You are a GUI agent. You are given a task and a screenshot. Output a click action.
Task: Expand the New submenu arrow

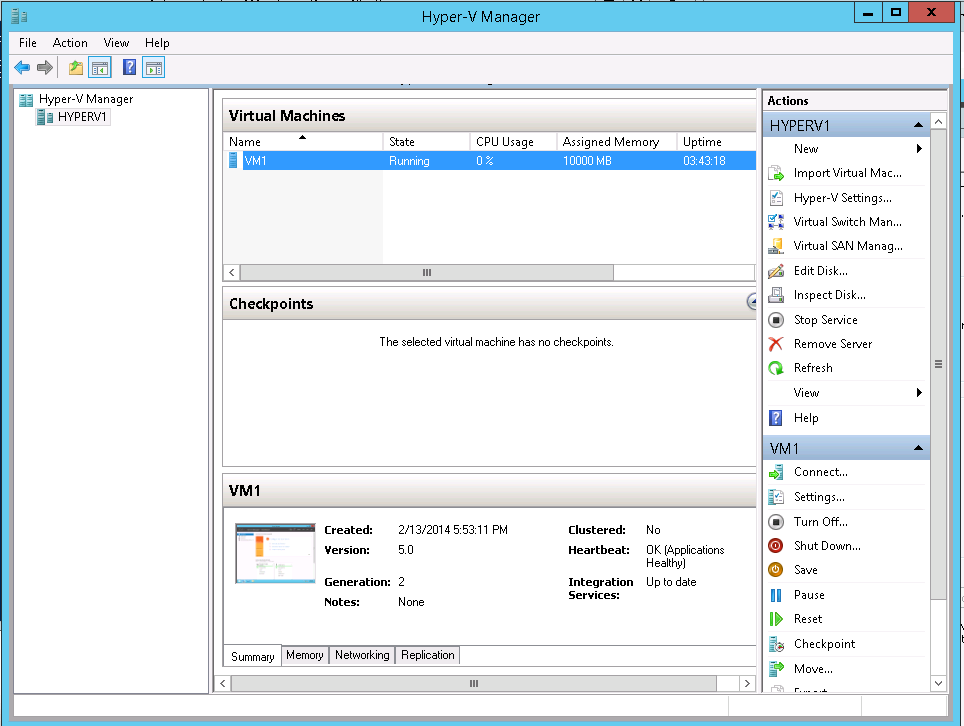pos(919,149)
